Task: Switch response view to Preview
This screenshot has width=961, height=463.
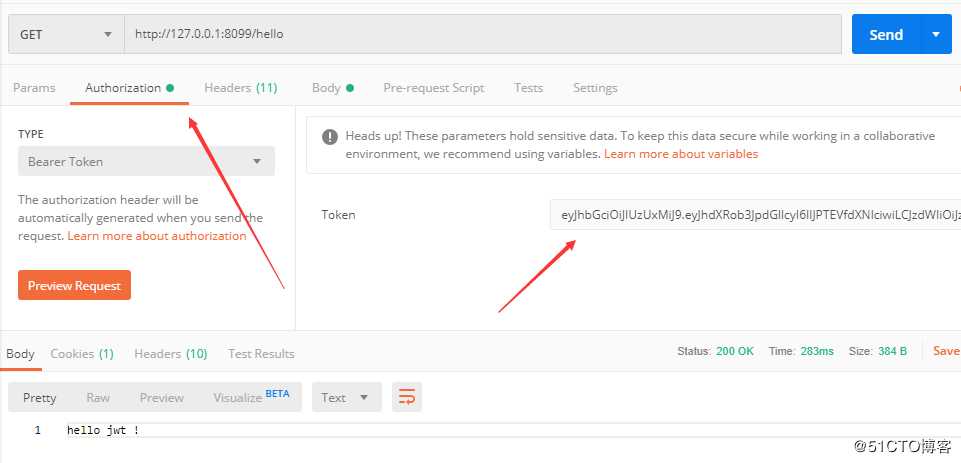Action: tap(162, 397)
